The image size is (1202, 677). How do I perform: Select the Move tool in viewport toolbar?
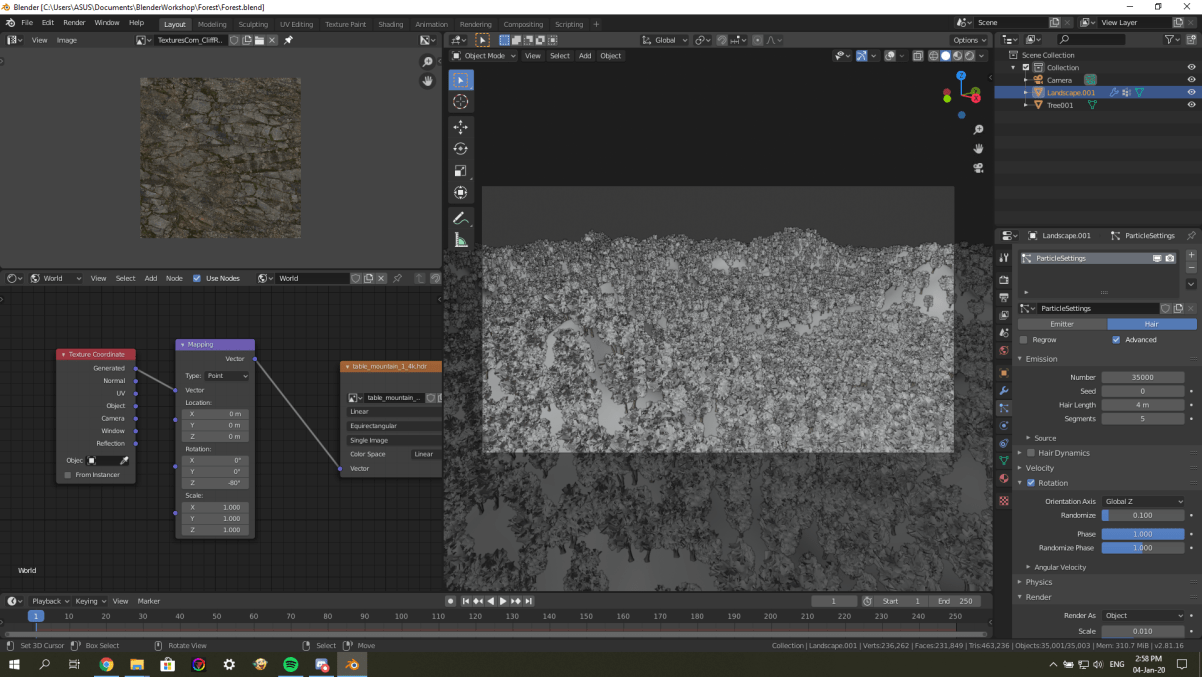pyautogui.click(x=460, y=127)
